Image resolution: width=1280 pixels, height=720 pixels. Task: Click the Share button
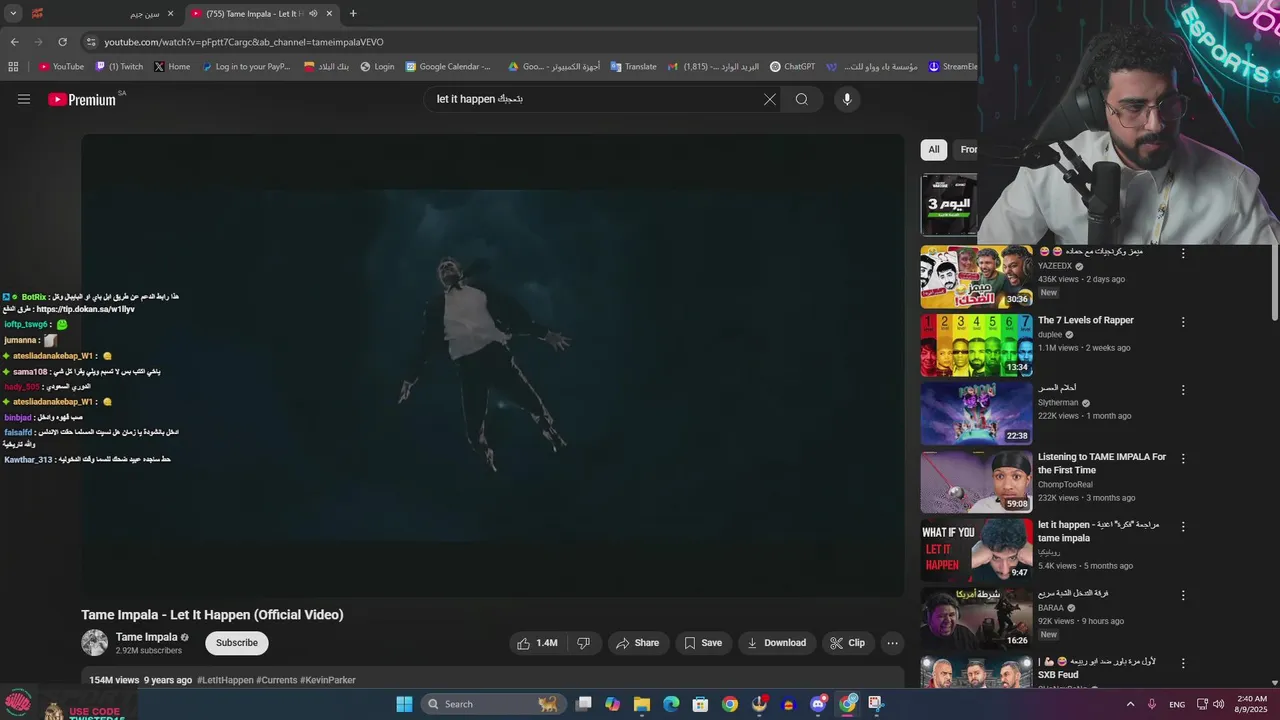coord(637,643)
